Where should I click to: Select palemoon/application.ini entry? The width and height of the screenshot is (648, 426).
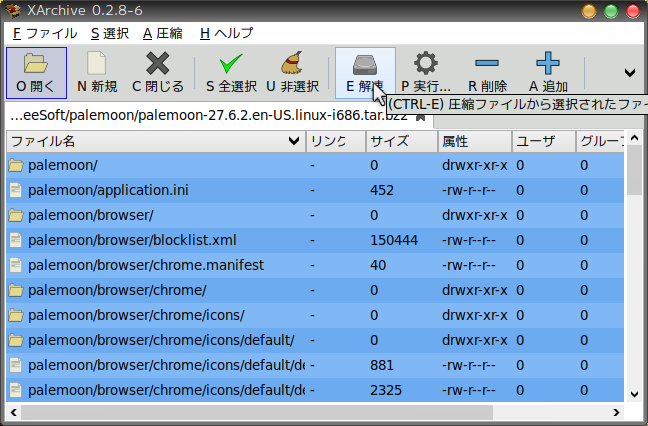coord(108,190)
